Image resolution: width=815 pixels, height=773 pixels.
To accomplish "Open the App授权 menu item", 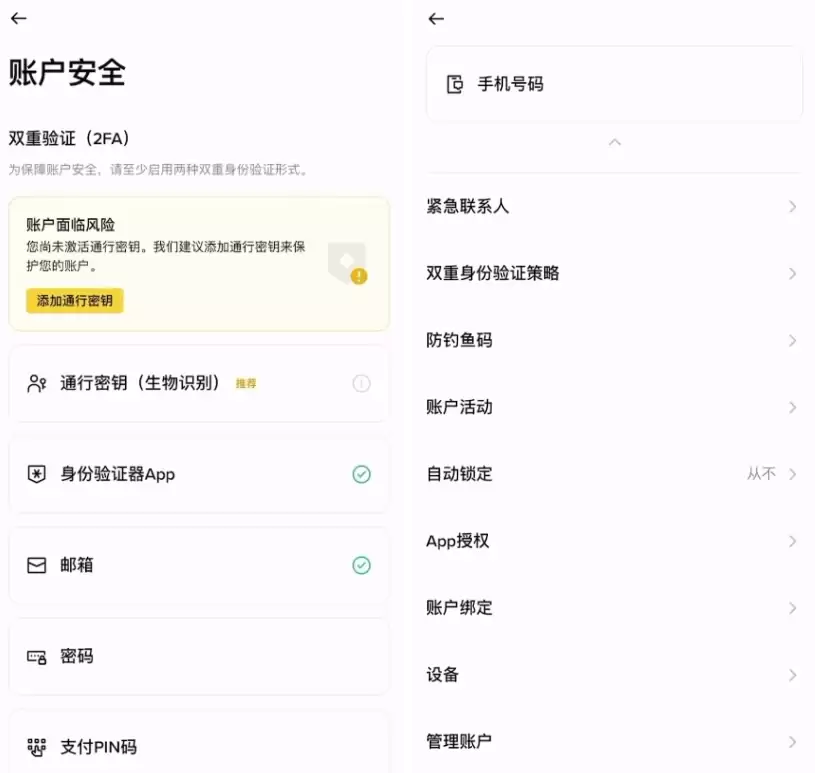I will coord(614,541).
